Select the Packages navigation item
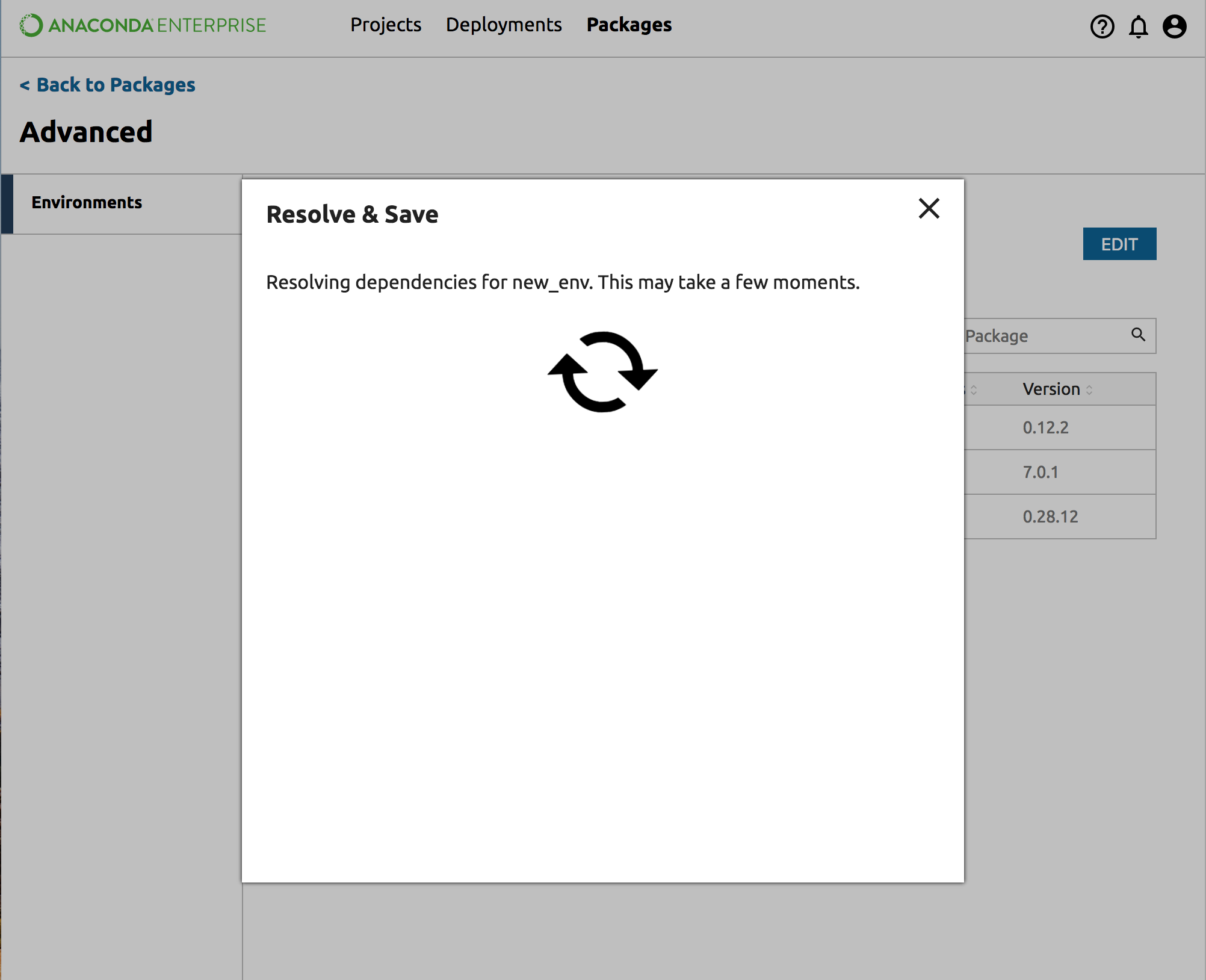This screenshot has width=1206, height=980. 629,25
